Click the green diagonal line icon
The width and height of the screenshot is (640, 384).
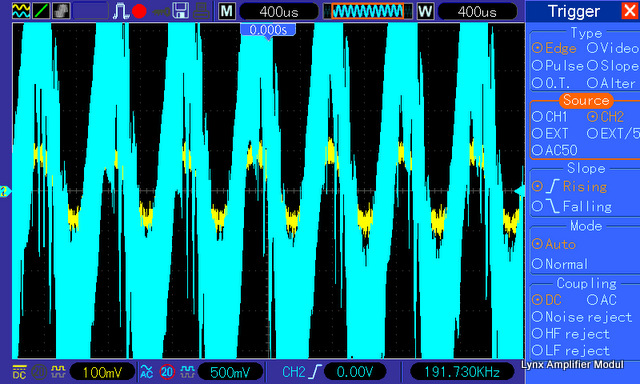coord(41,11)
